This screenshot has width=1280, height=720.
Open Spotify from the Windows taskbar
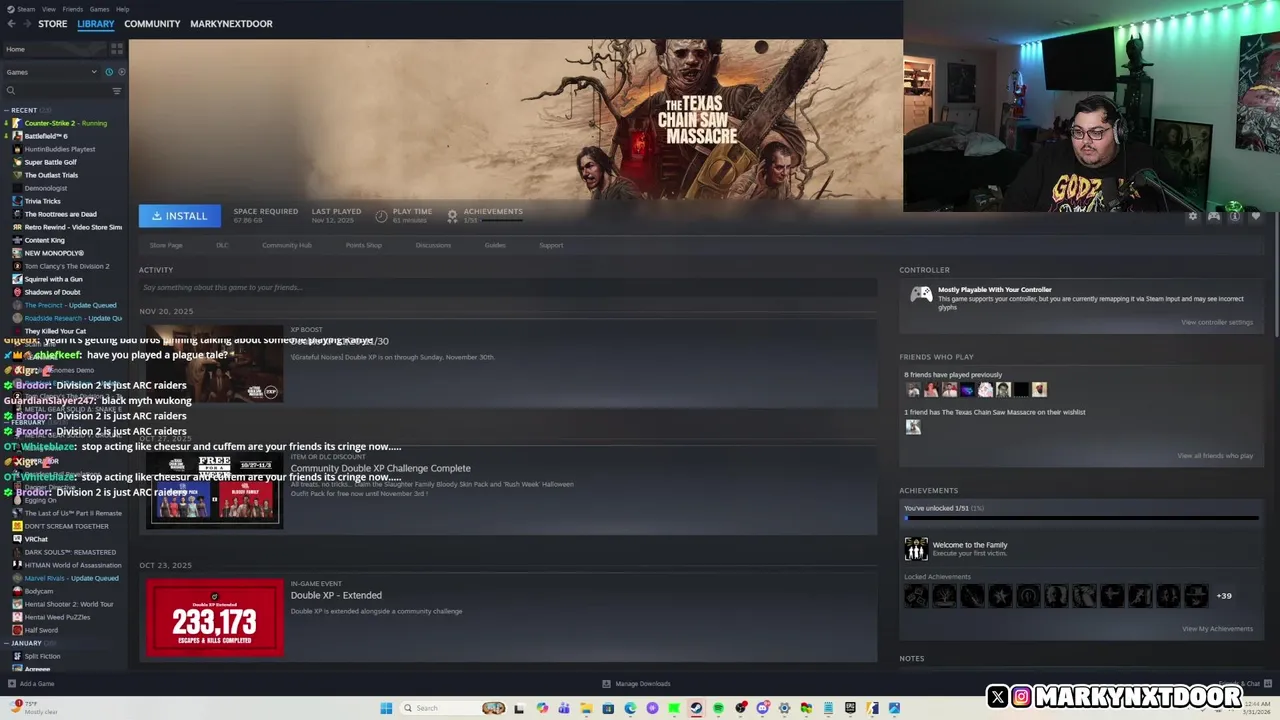pos(718,708)
